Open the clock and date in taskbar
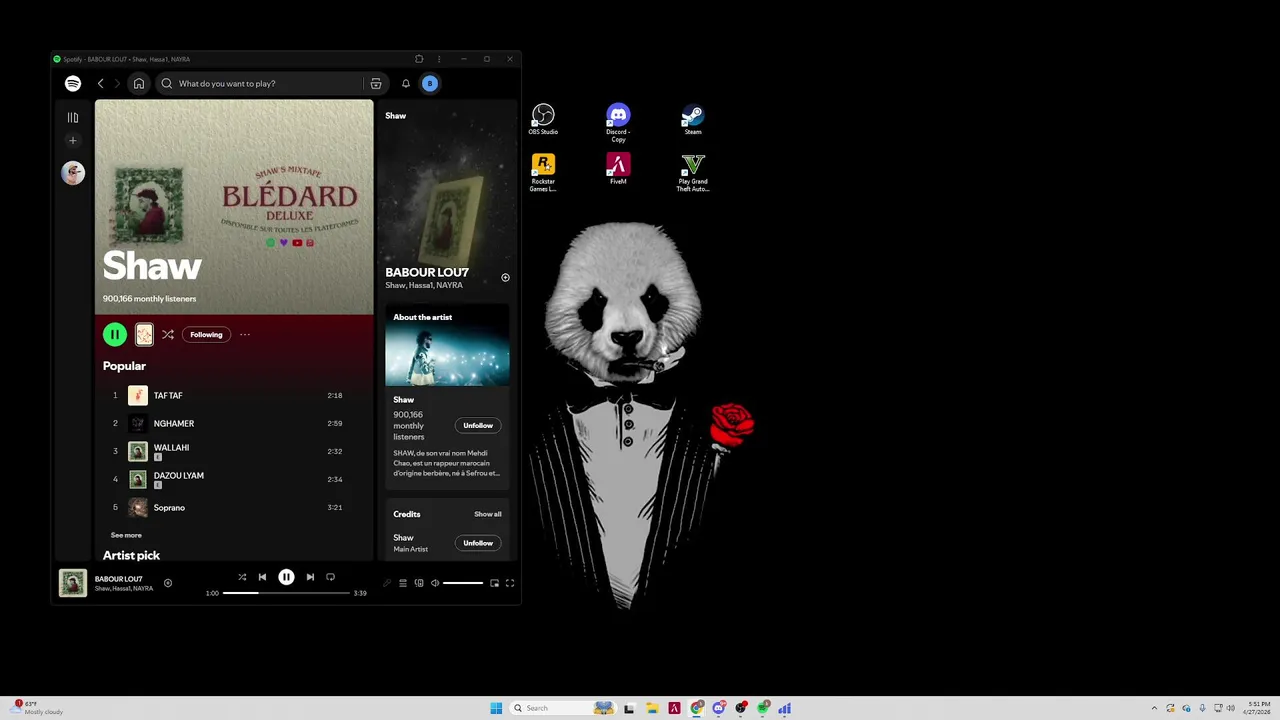1280x720 pixels. click(1258, 708)
